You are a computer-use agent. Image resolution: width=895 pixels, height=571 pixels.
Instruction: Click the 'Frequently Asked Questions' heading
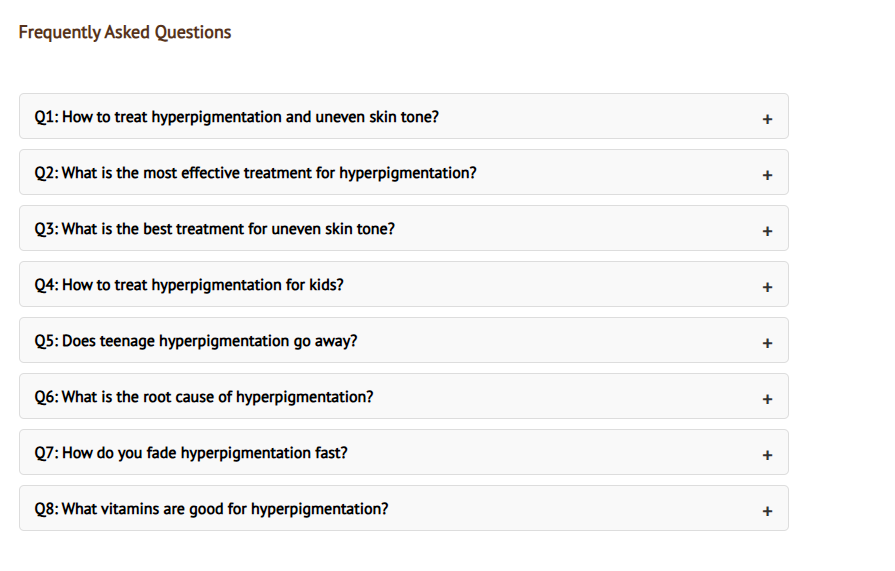click(x=125, y=32)
